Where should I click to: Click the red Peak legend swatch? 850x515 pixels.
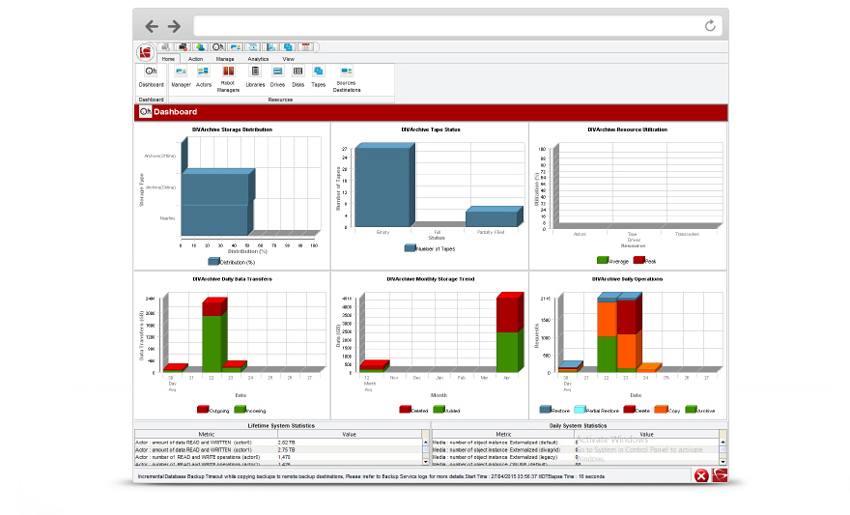[x=639, y=260]
